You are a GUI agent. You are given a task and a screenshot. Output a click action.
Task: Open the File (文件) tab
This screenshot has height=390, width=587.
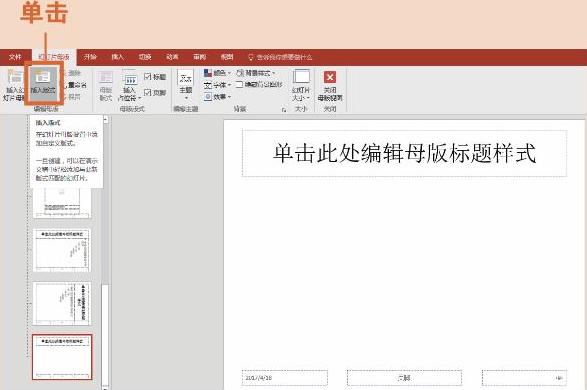[15, 57]
